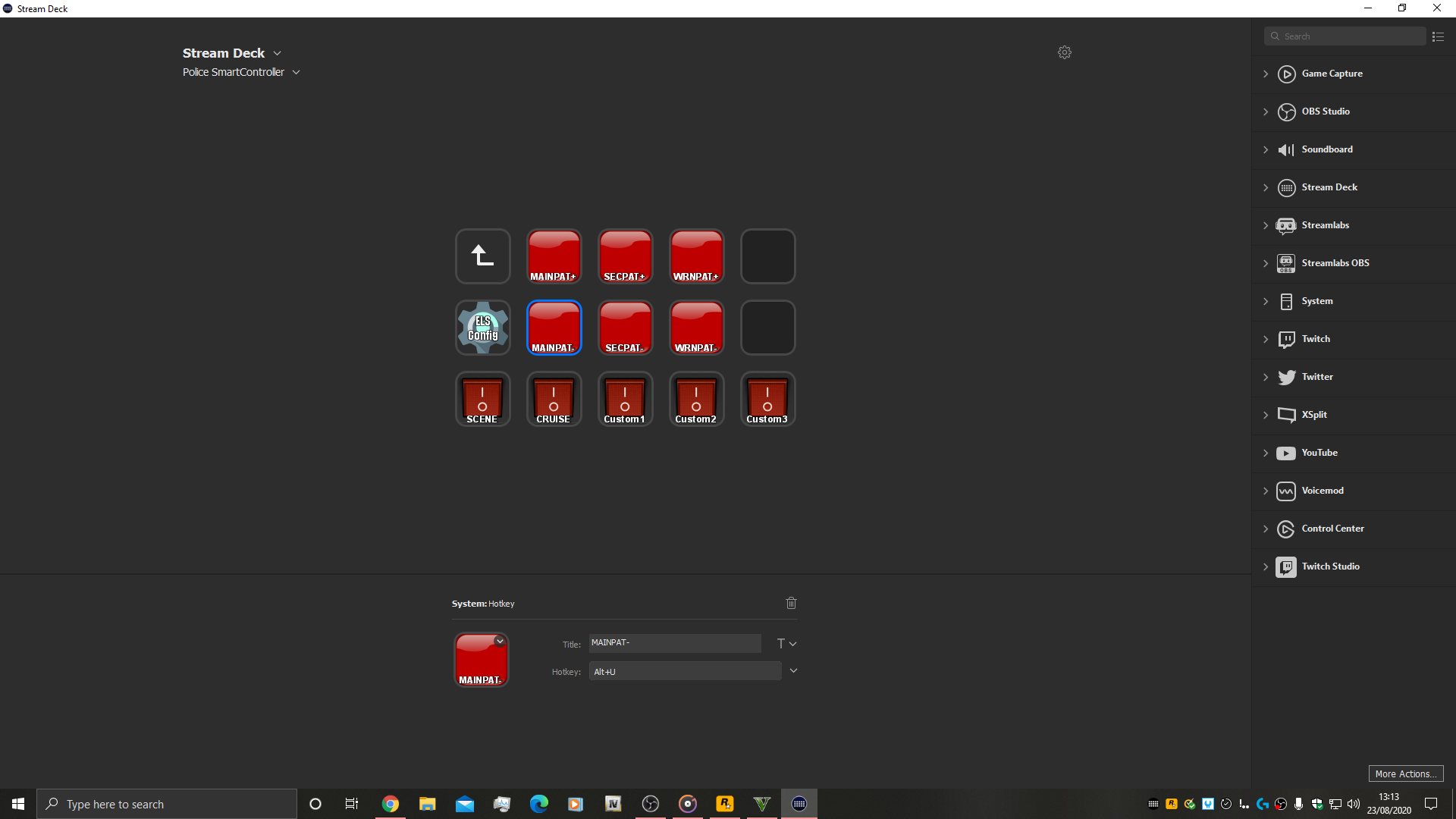This screenshot has width=1456, height=819.
Task: Select the Custom2 rocker switch key
Action: click(696, 399)
